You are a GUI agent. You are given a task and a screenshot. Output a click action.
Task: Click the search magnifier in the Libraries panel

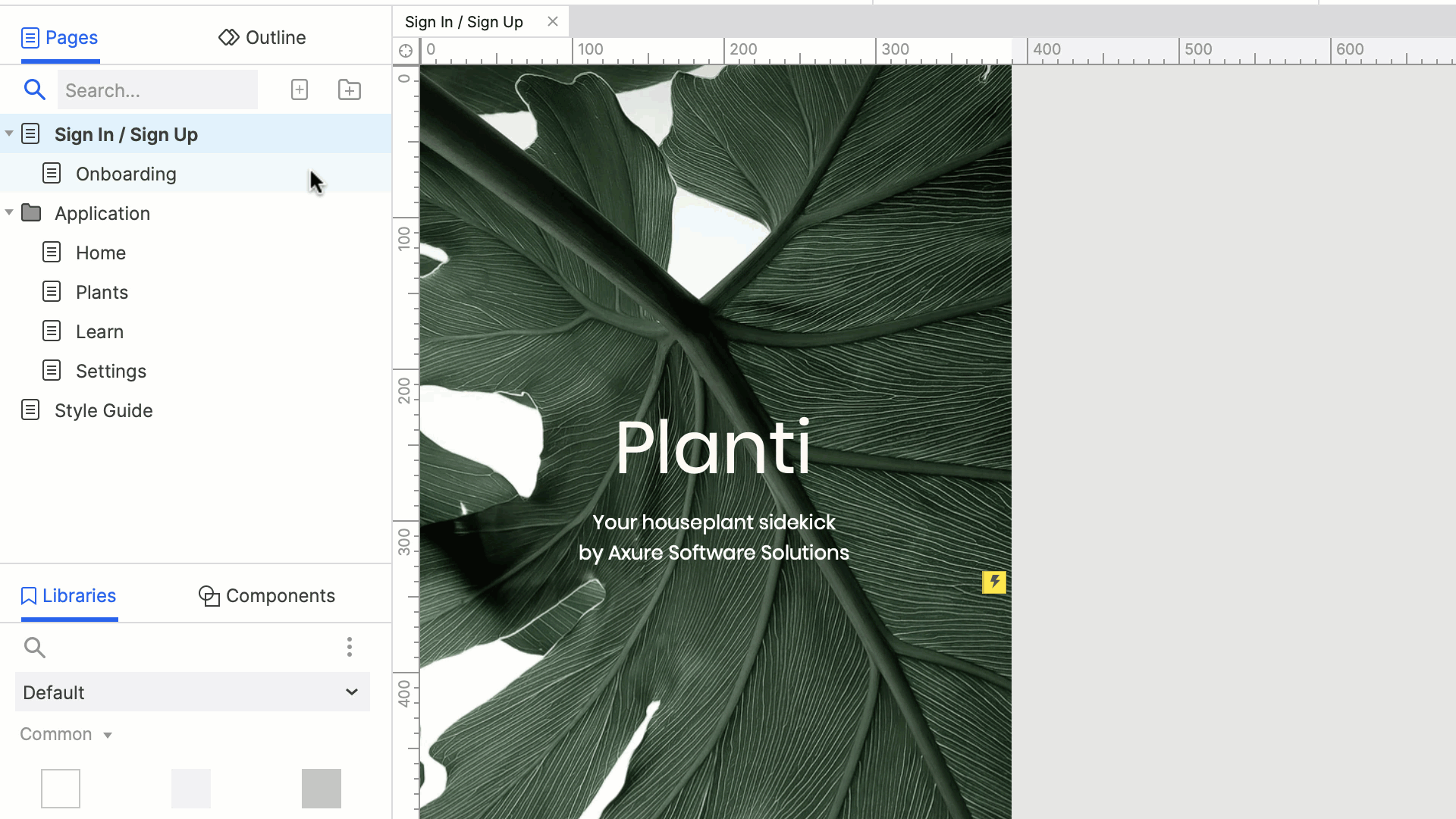[x=35, y=648]
